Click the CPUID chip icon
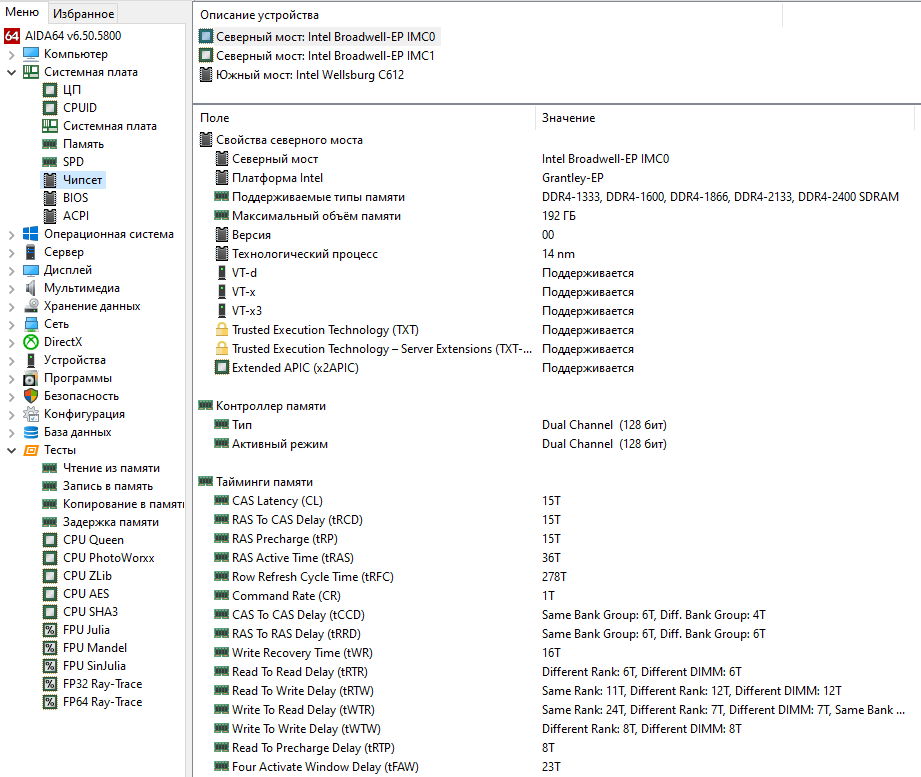Viewport: 921px width, 777px height. click(x=50, y=108)
